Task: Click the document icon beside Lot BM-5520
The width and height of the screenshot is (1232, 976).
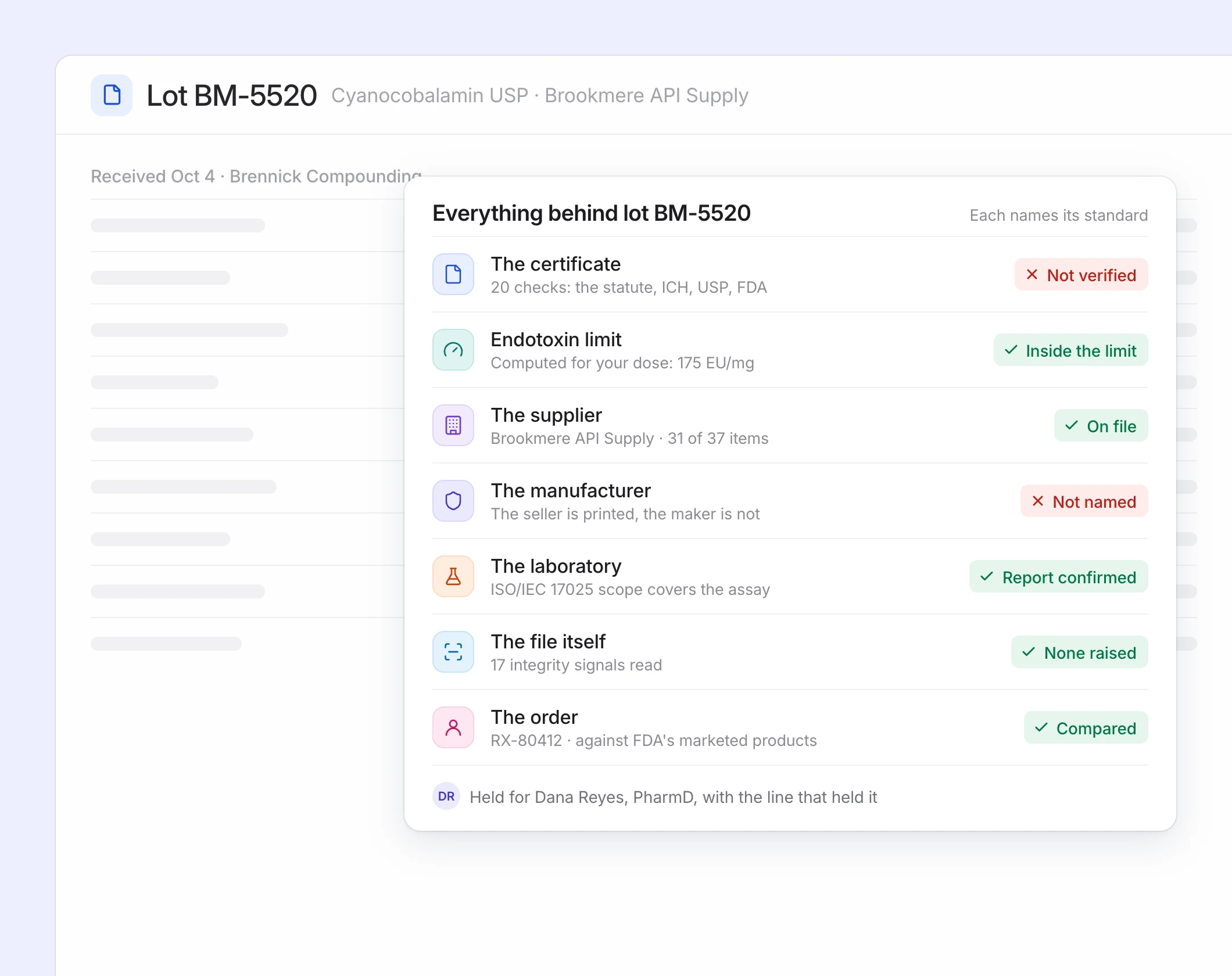Action: pos(112,95)
